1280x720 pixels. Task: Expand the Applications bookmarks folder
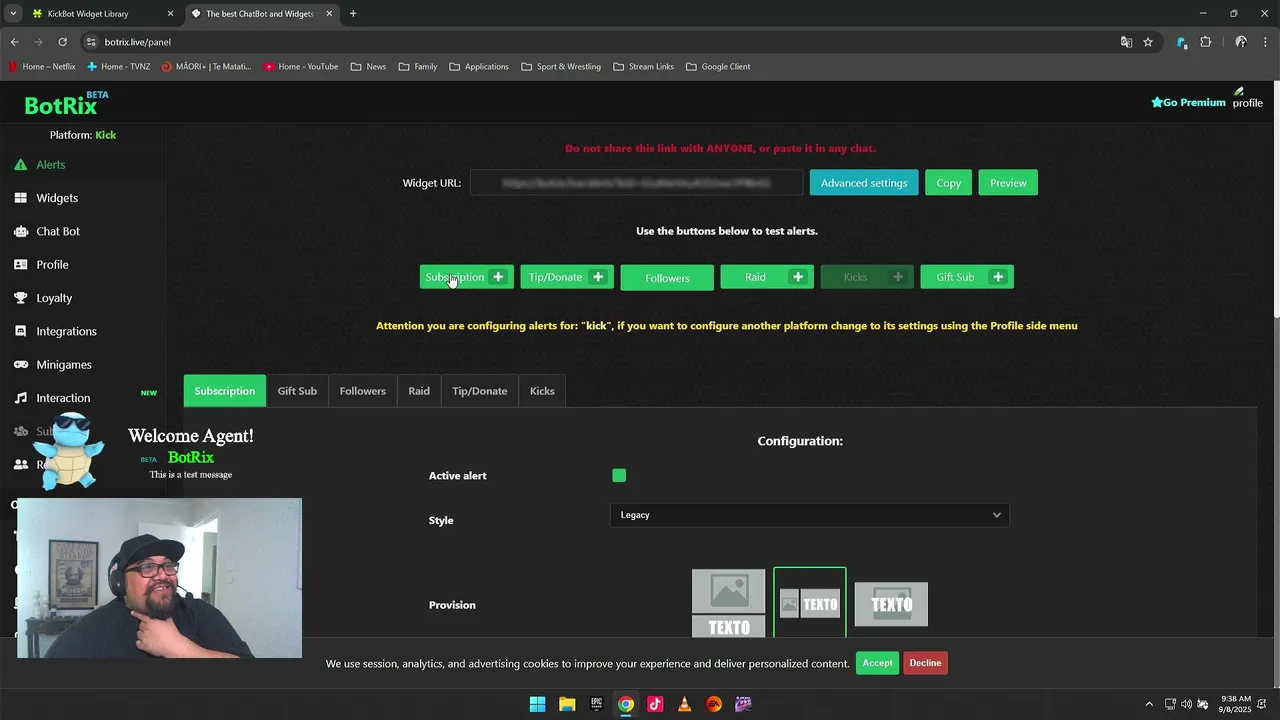[x=479, y=67]
